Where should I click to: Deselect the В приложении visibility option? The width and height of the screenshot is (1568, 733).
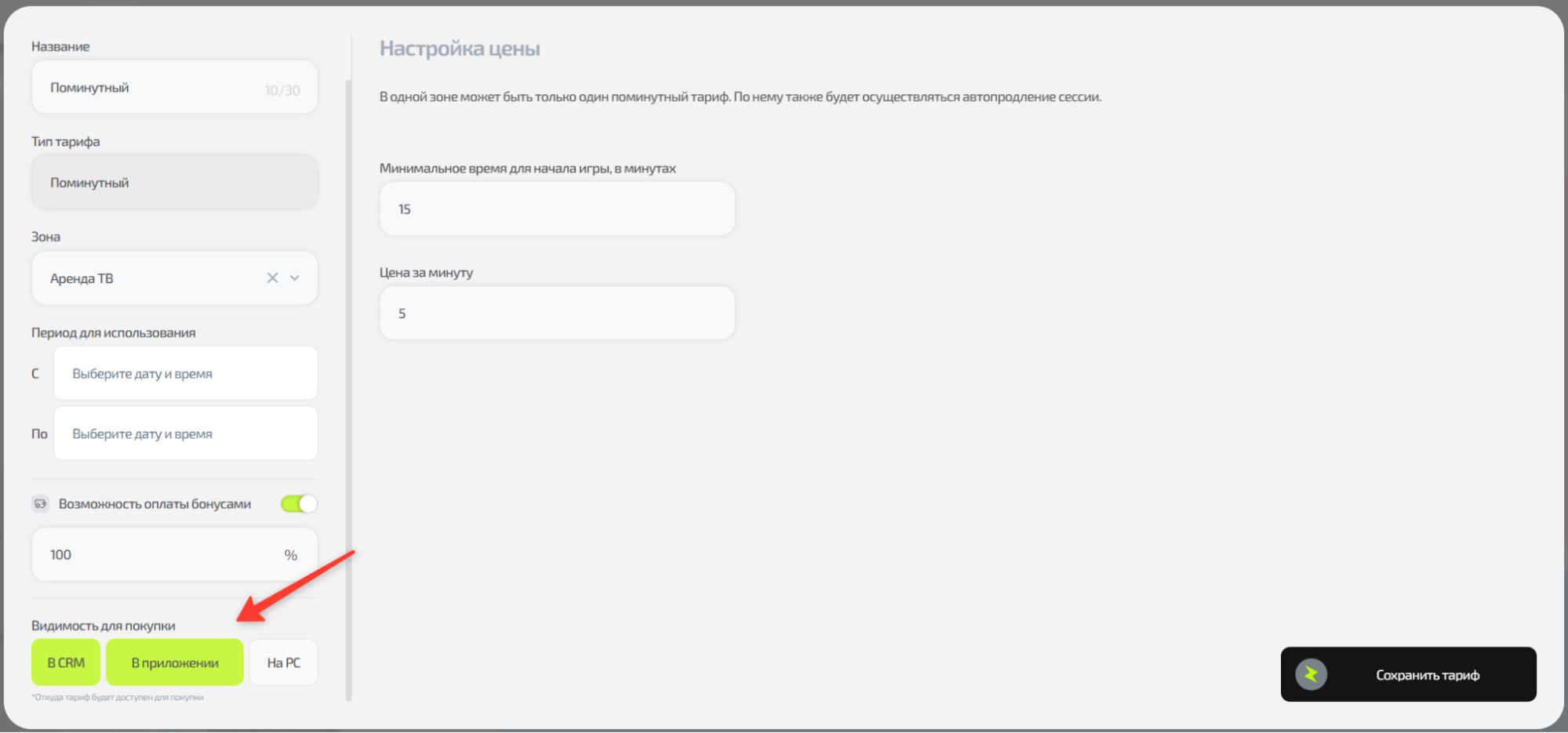click(174, 662)
